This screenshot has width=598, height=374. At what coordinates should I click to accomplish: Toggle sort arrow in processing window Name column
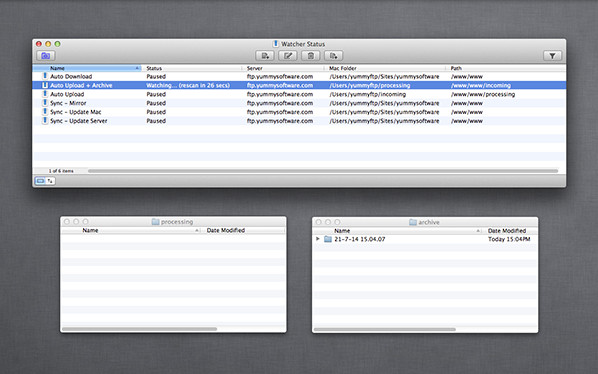pos(197,230)
